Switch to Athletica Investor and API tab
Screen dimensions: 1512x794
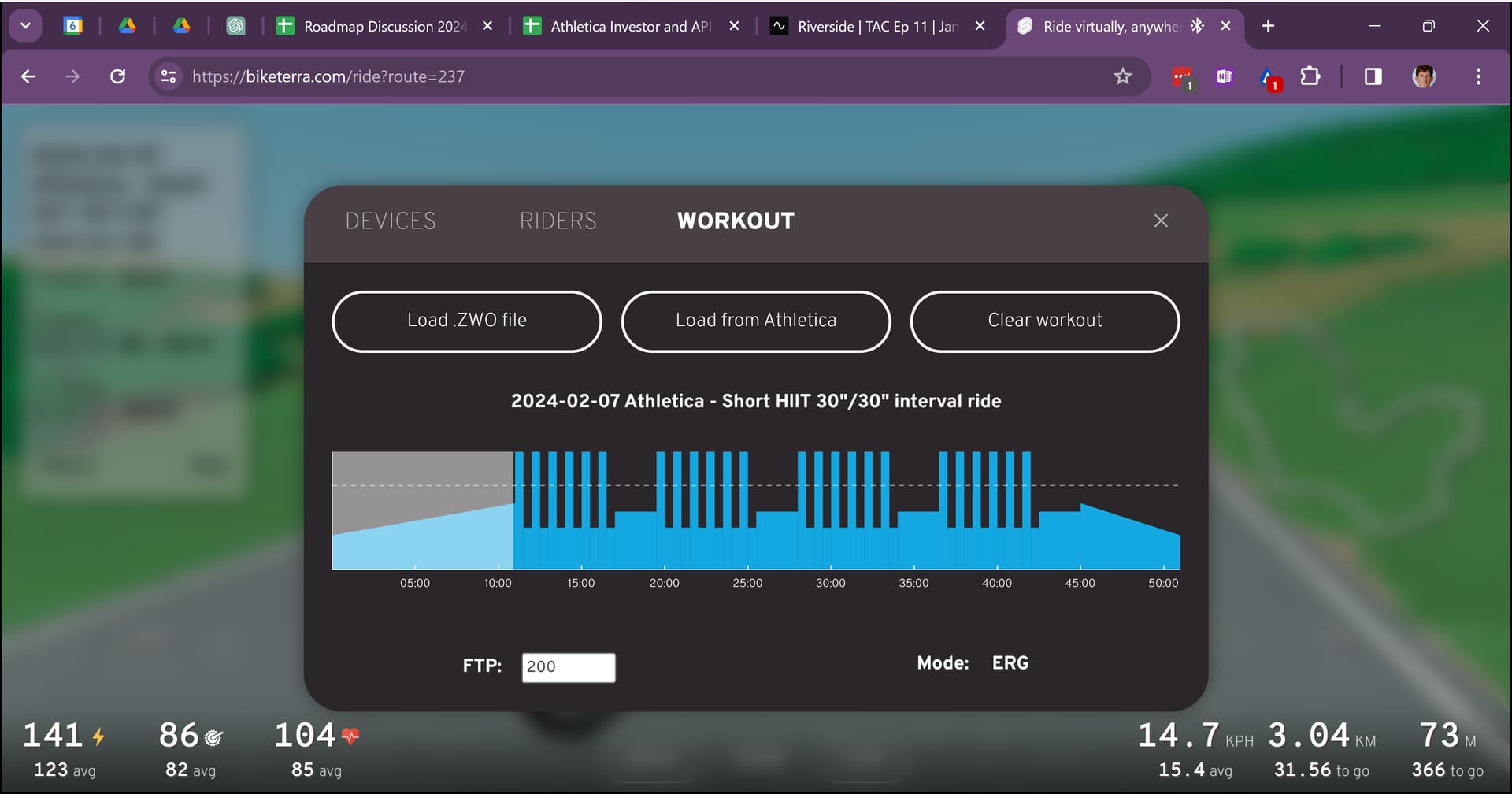[630, 26]
